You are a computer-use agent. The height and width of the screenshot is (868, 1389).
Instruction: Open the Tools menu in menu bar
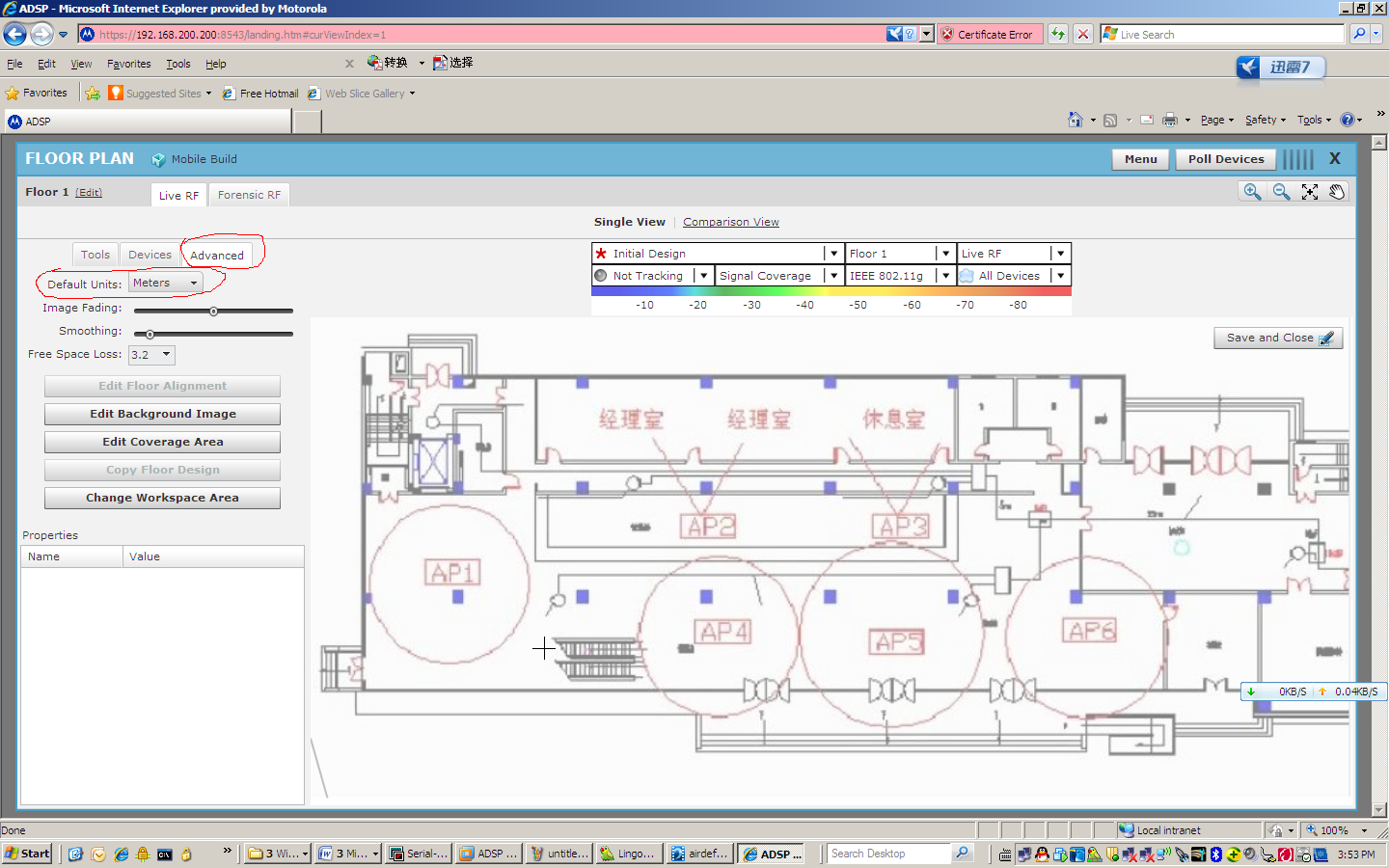coord(178,64)
